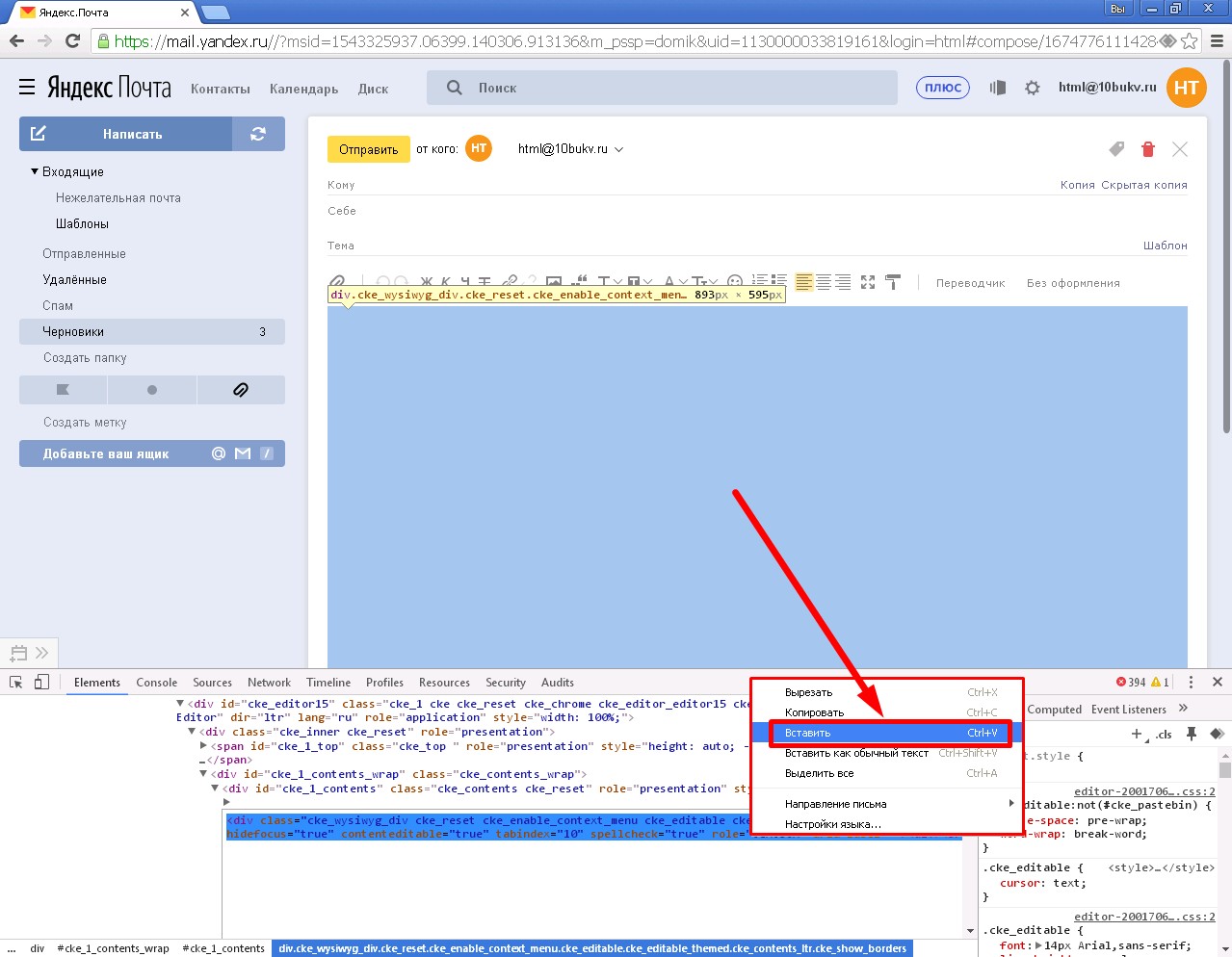Open DevTools three-dot menu

coord(1191,682)
